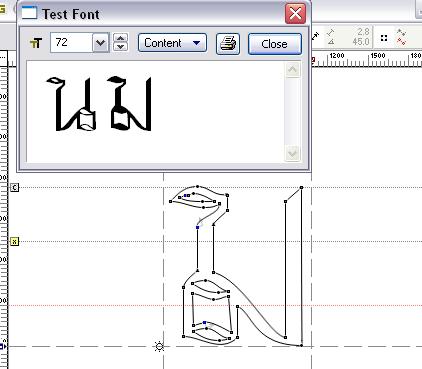
Task: Click the x-height 'x' guideline marker
Action: tap(14, 241)
